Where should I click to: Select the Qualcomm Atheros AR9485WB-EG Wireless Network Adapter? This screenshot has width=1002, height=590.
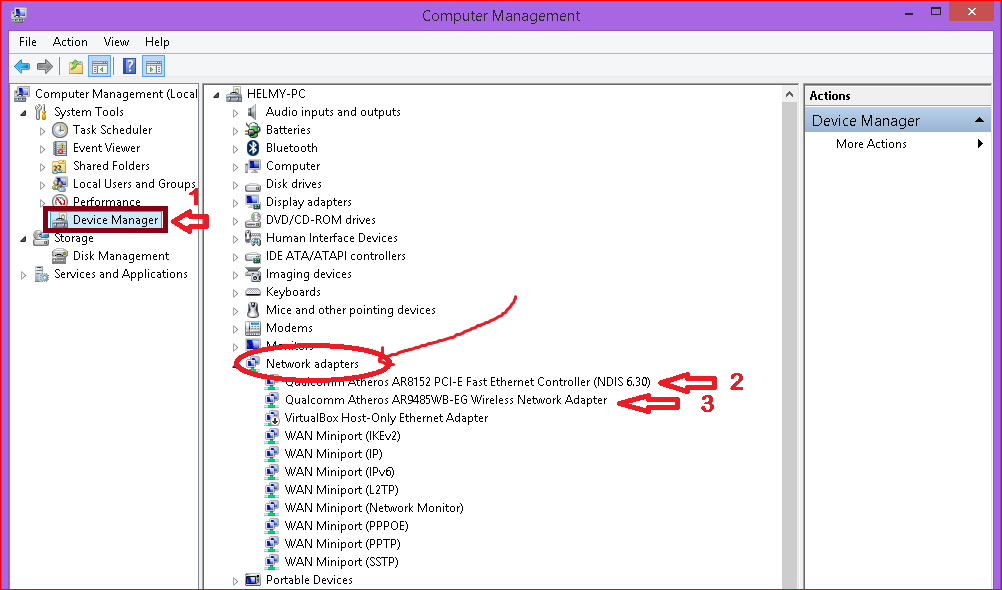coord(445,399)
